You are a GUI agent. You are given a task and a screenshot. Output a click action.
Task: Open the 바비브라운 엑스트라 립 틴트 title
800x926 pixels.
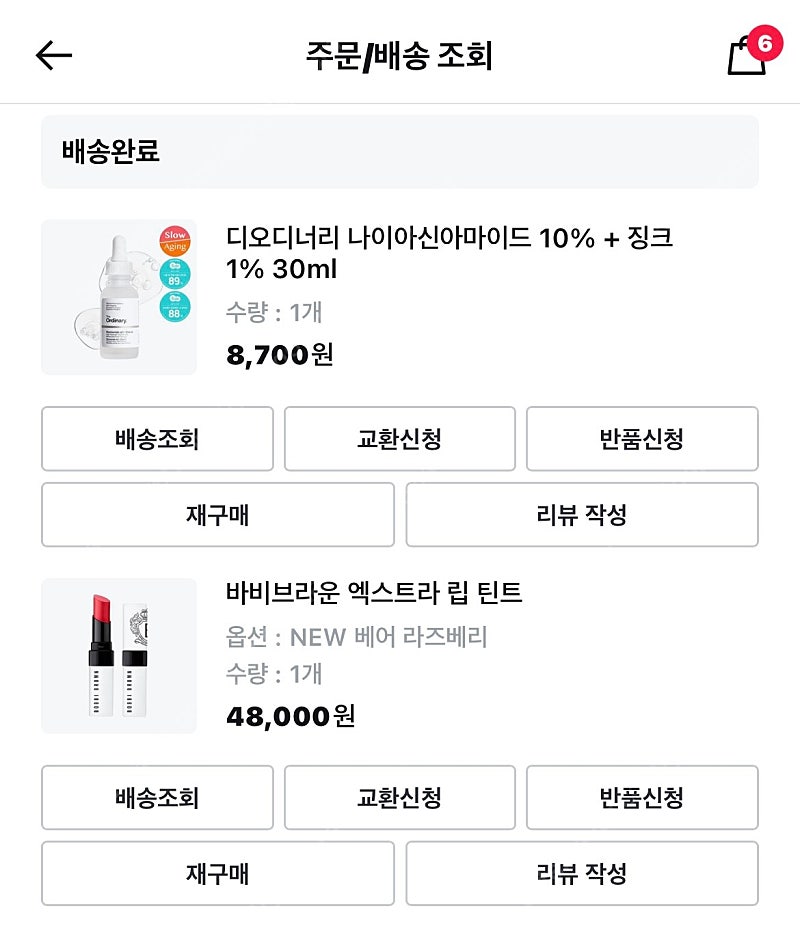(374, 592)
